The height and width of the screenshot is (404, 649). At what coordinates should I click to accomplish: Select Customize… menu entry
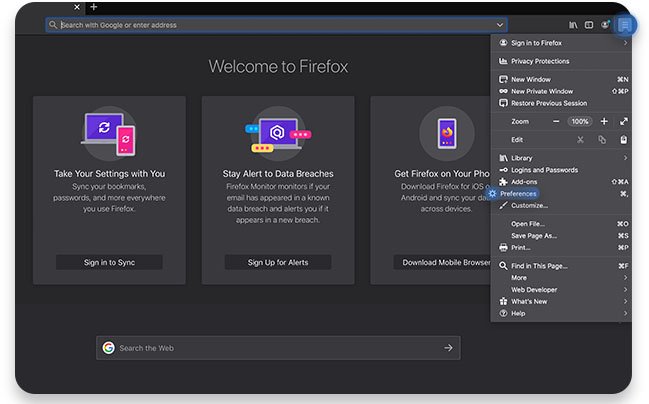coord(561,206)
